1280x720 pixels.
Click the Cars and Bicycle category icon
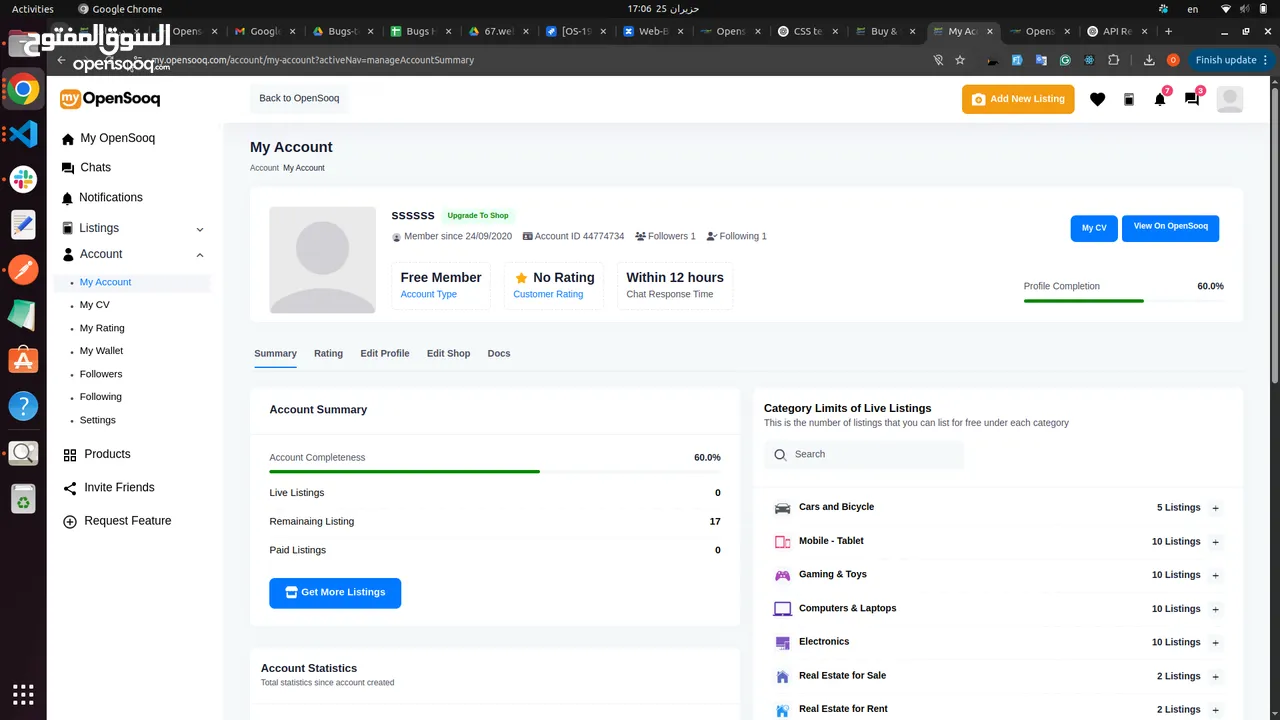[x=782, y=508]
